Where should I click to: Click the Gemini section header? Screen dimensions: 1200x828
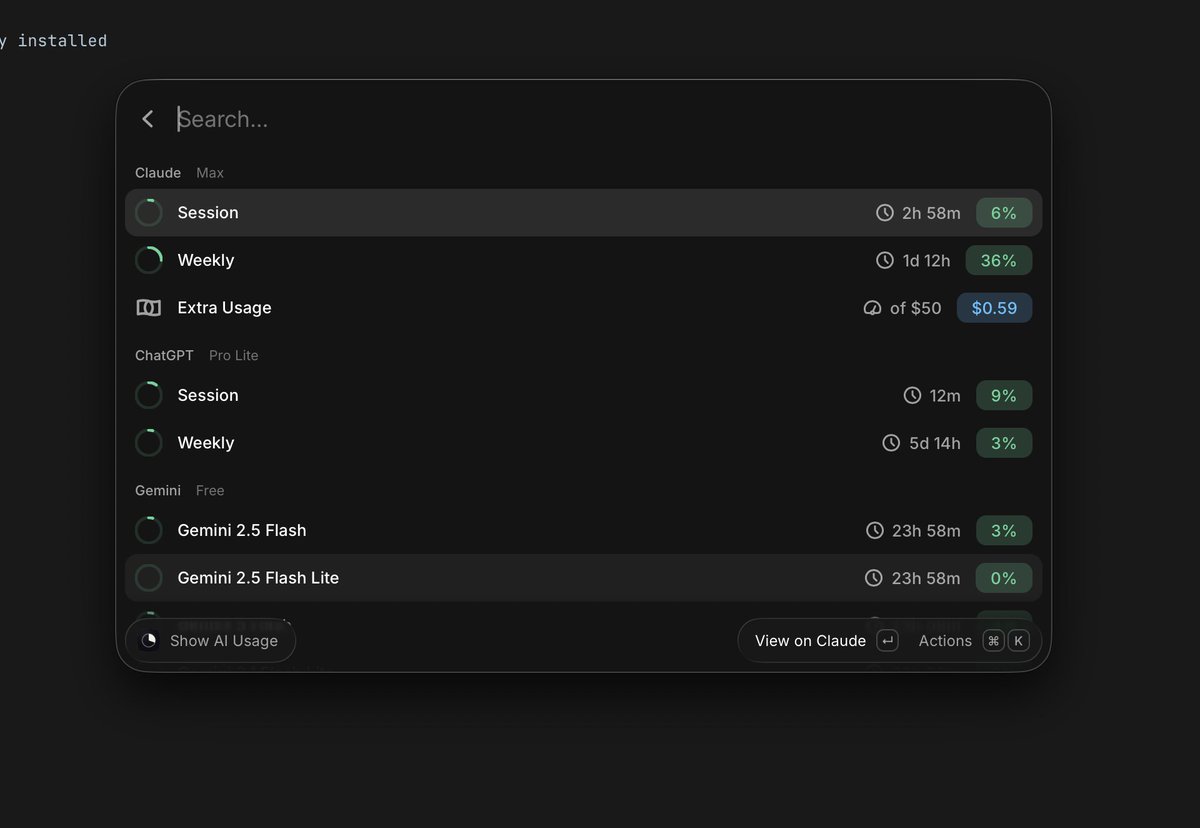click(x=158, y=490)
